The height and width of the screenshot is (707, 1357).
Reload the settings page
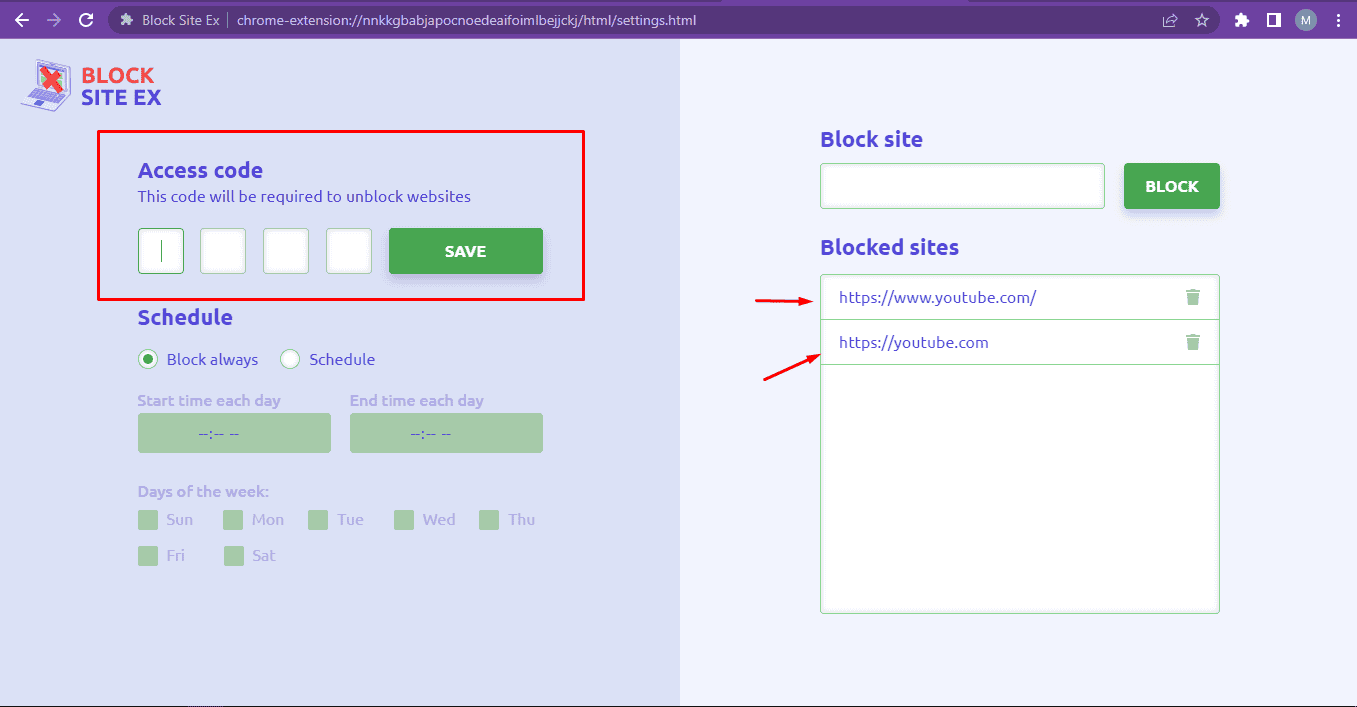coord(88,19)
